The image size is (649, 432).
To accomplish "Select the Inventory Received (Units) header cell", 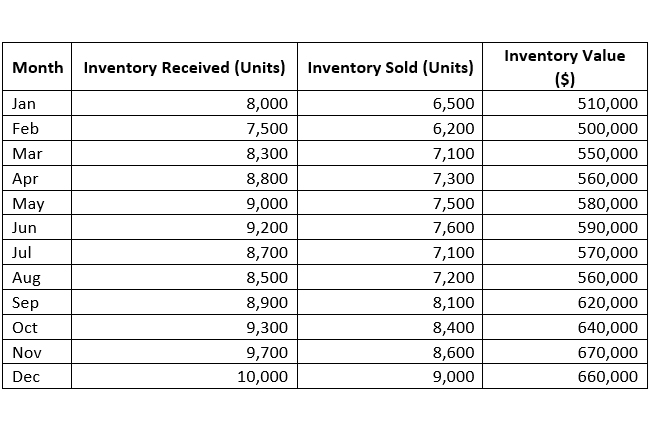I will (185, 68).
